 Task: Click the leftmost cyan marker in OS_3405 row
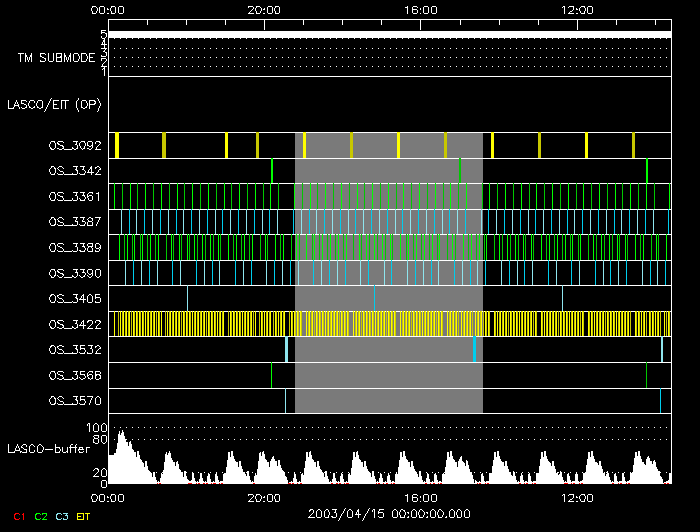tap(187, 298)
